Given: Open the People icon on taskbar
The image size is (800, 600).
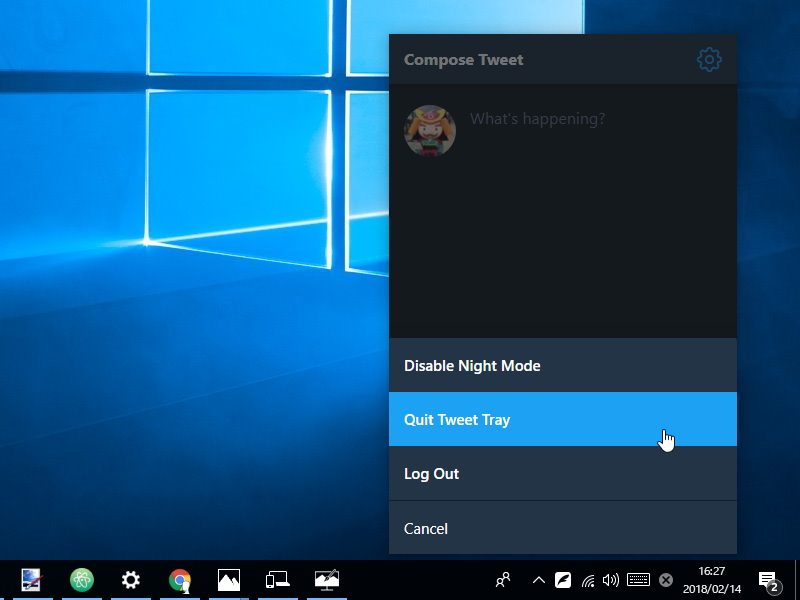Looking at the screenshot, I should 503,580.
